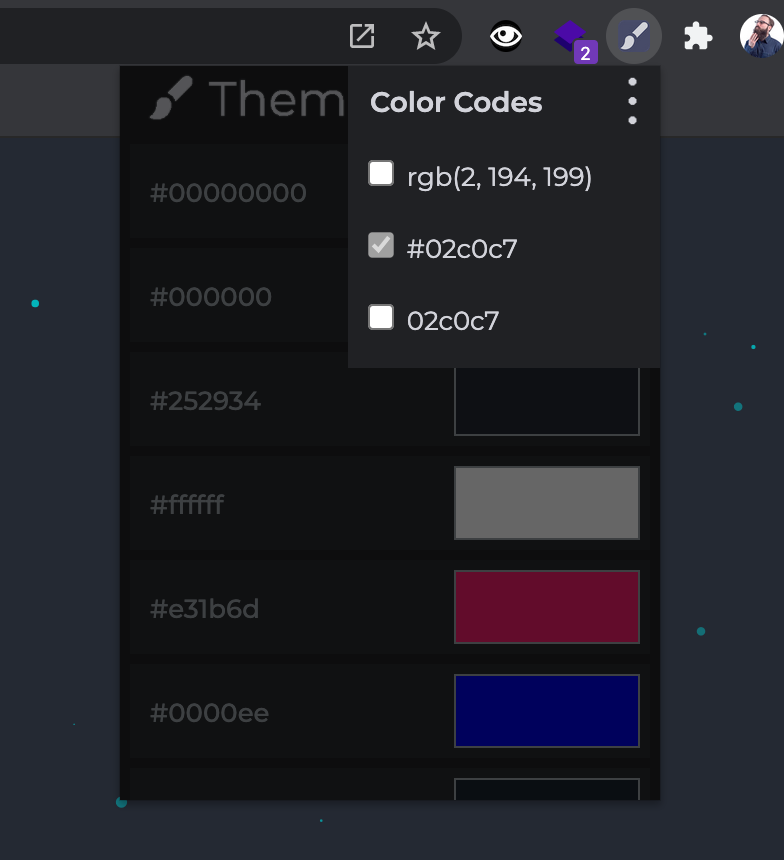Viewport: 784px width, 860px height.
Task: Click the partially visible bottom color swatch
Action: 547,789
